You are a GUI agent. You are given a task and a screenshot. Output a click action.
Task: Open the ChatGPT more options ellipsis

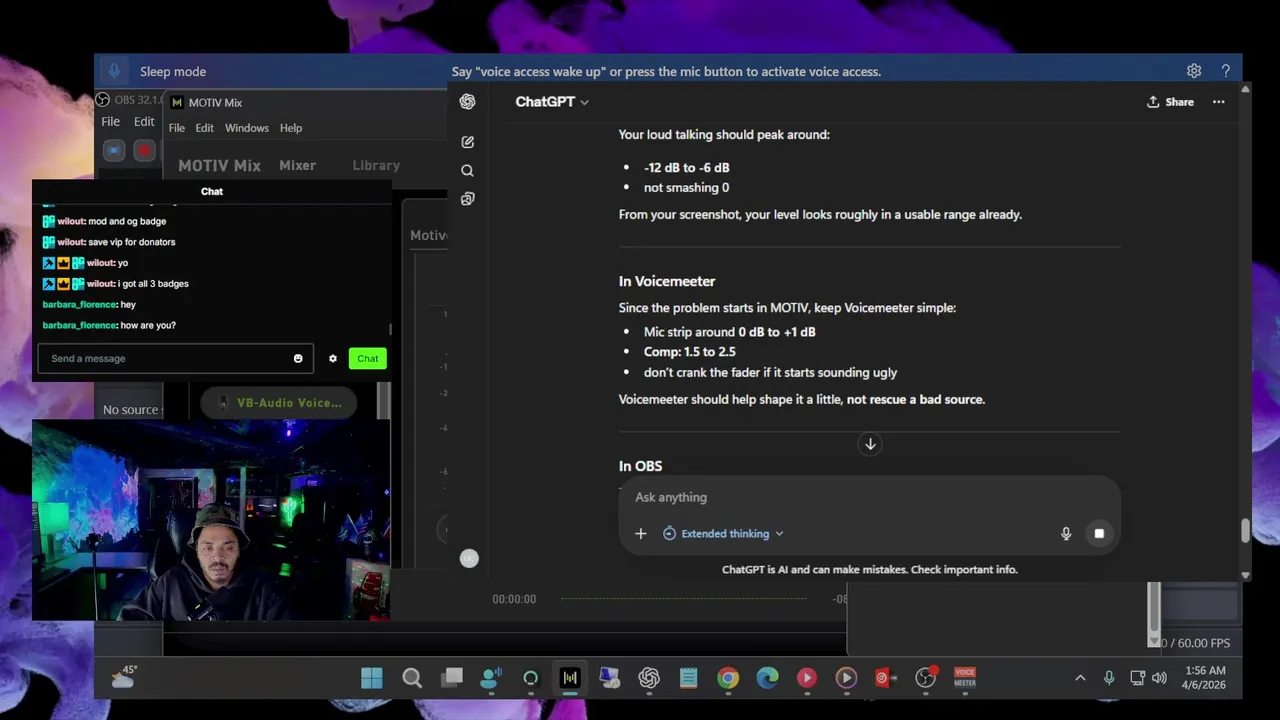(x=1218, y=102)
